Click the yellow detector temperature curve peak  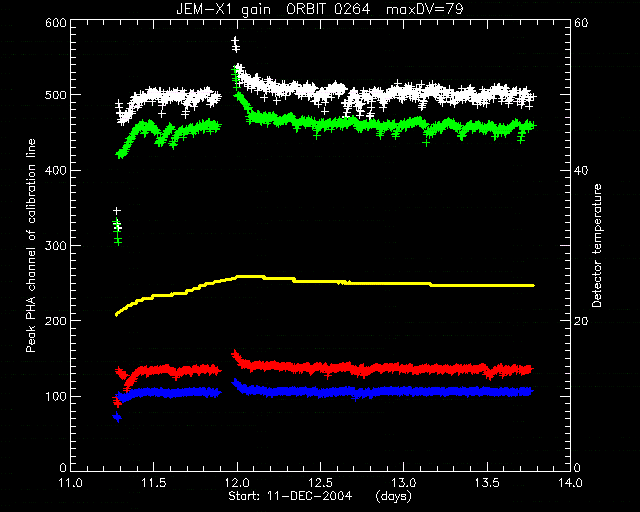click(249, 276)
